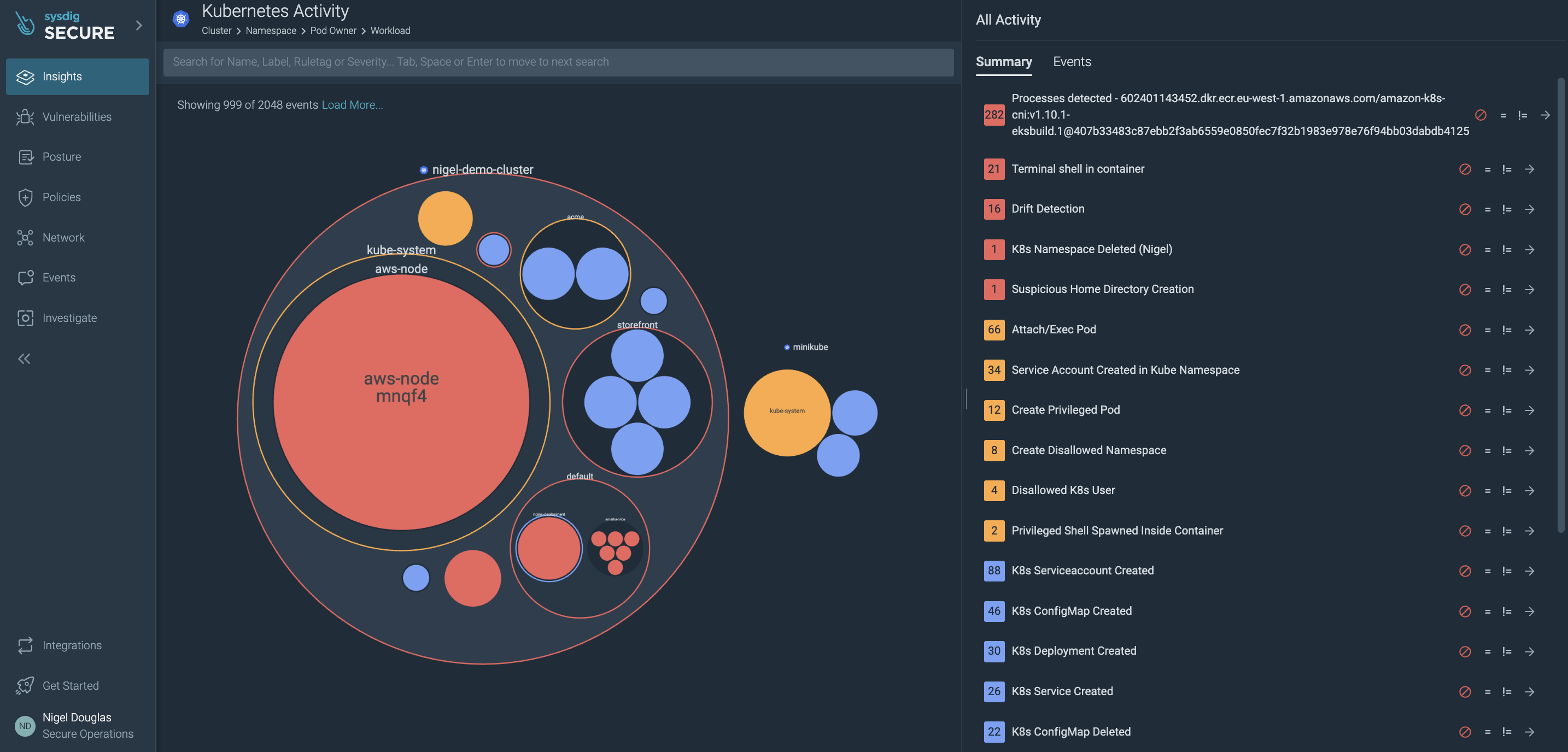Click not-equals filter for Attach/Exec Pod
Viewport: 1568px width, 752px height.
[x=1507, y=330]
